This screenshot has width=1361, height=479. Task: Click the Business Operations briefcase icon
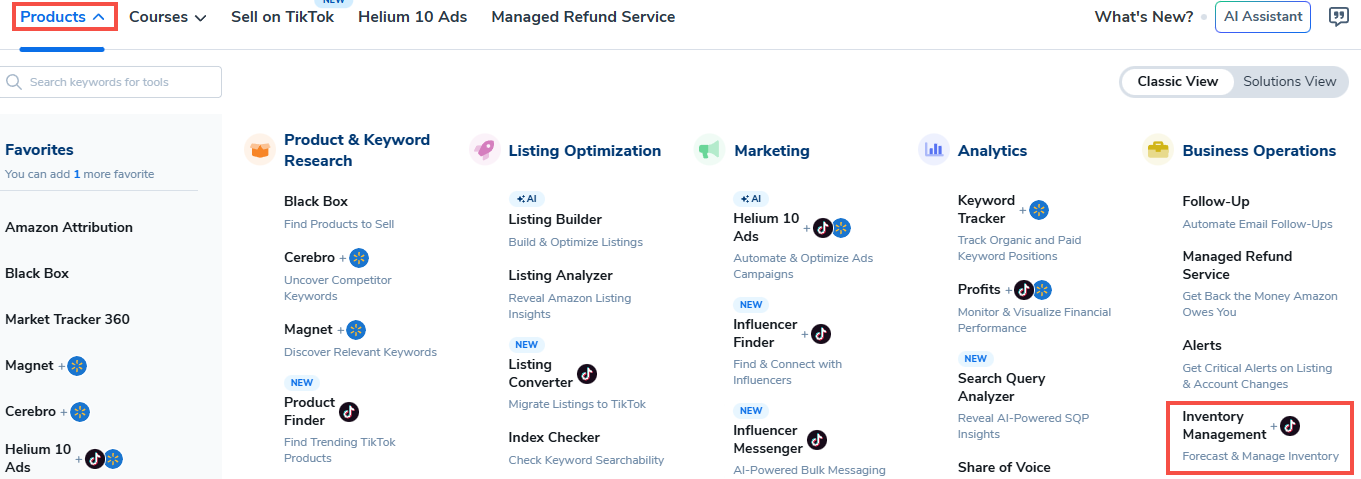coord(1158,150)
